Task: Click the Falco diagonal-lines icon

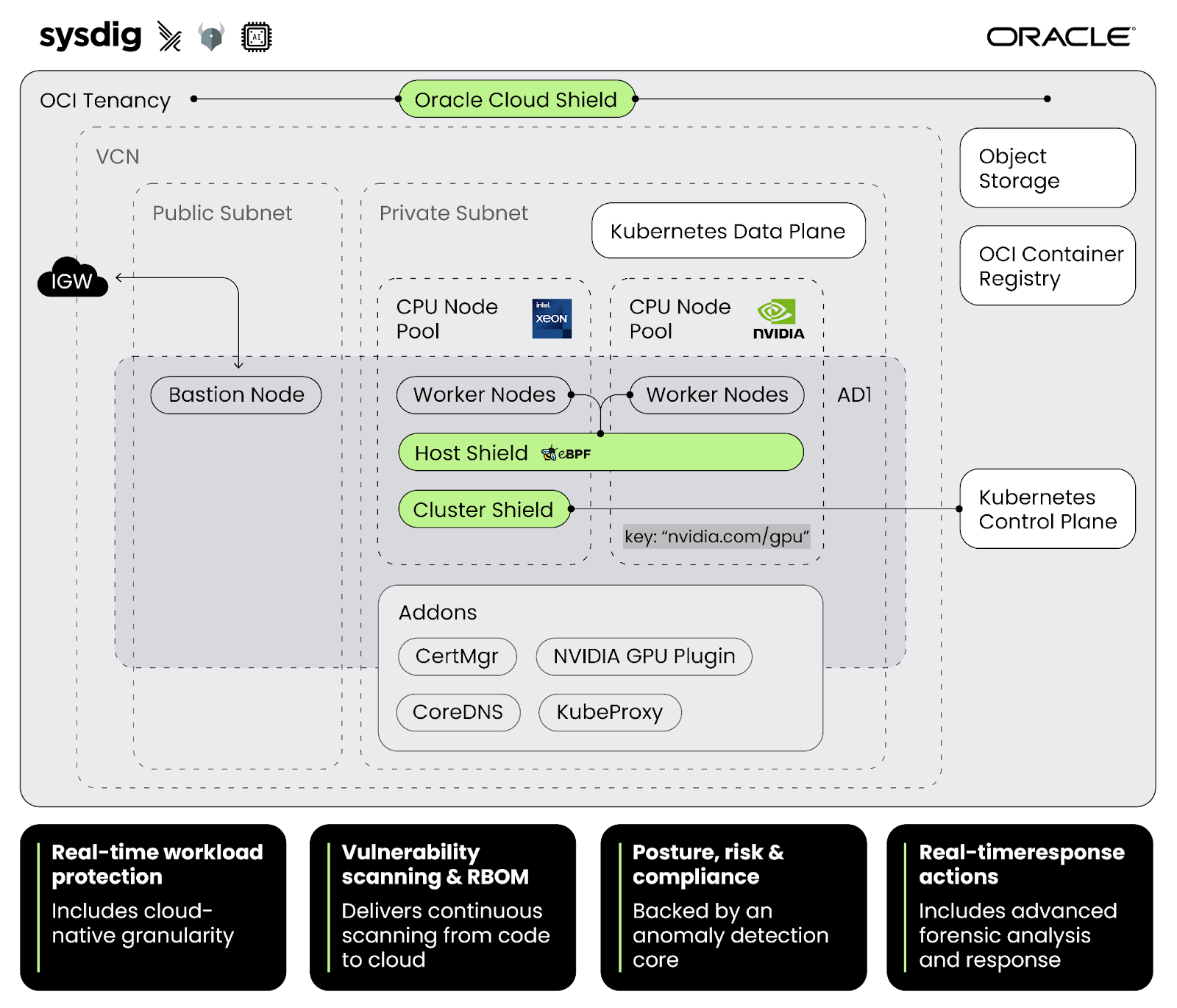Action: (x=170, y=37)
